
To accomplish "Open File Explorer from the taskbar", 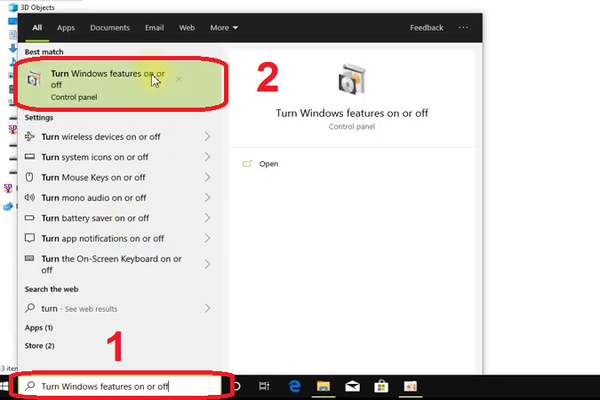I will point(323,386).
